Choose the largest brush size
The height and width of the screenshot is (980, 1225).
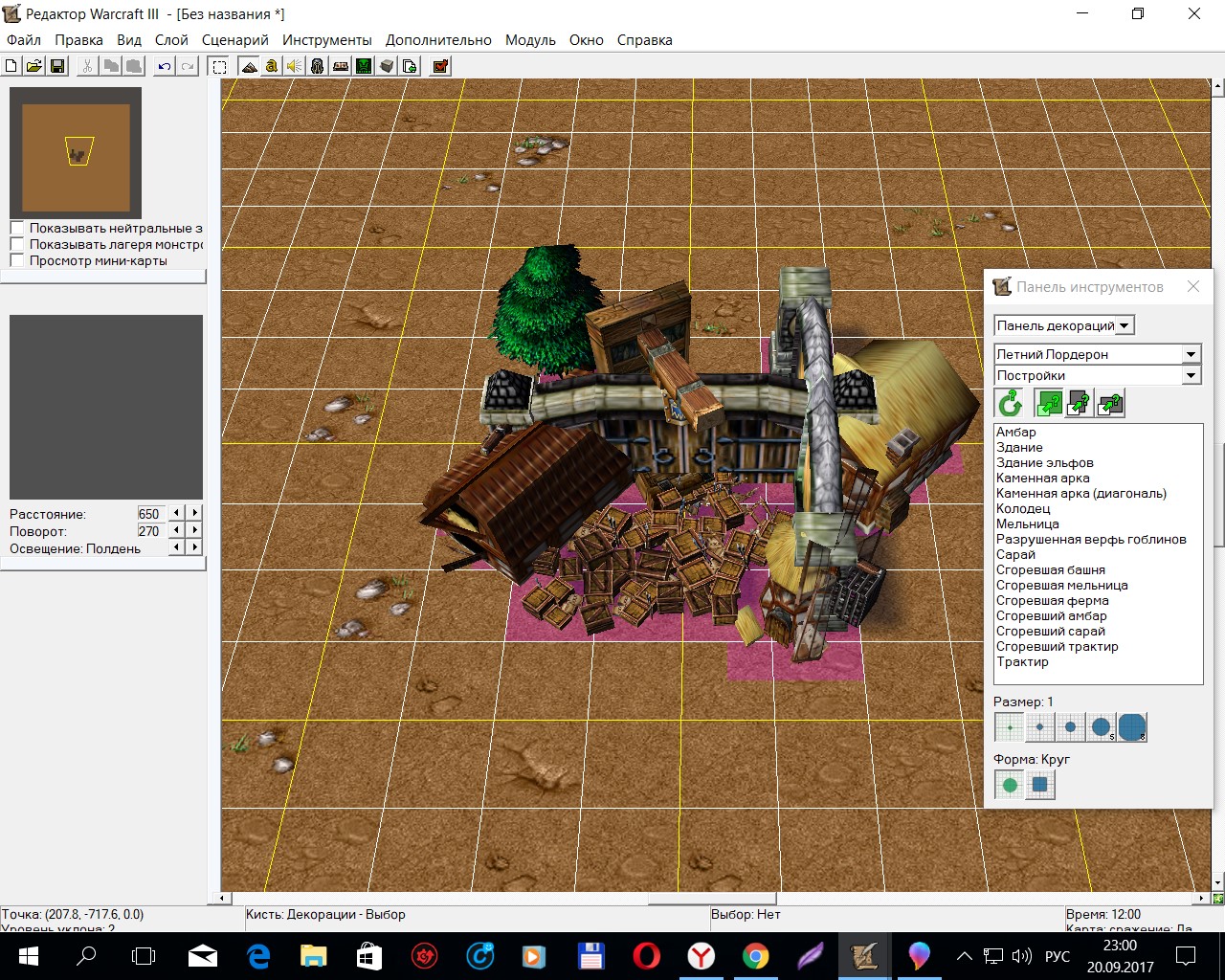1132,727
